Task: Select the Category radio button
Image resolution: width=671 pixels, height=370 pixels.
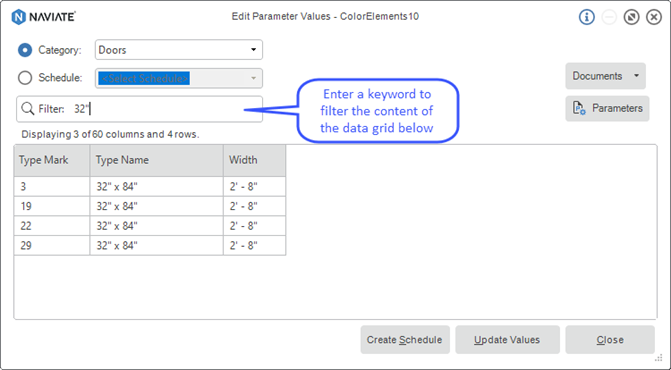Action: (x=25, y=50)
